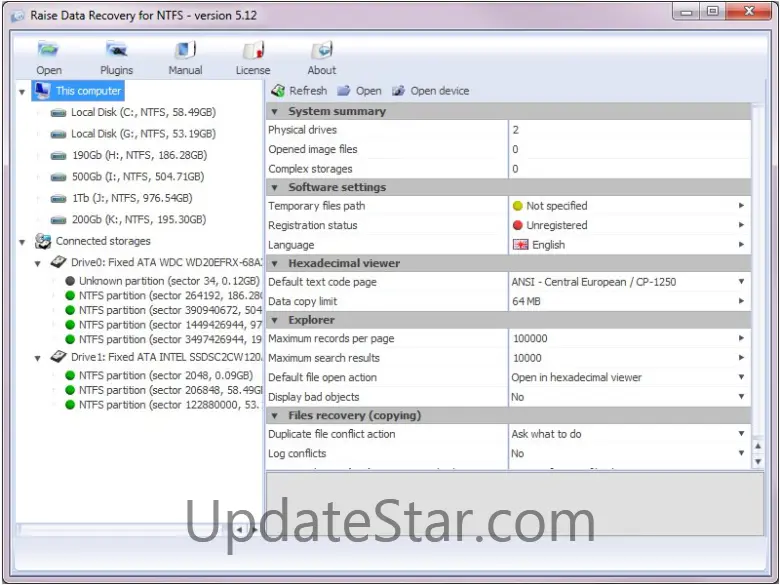Click the Complex storages row

point(508,169)
